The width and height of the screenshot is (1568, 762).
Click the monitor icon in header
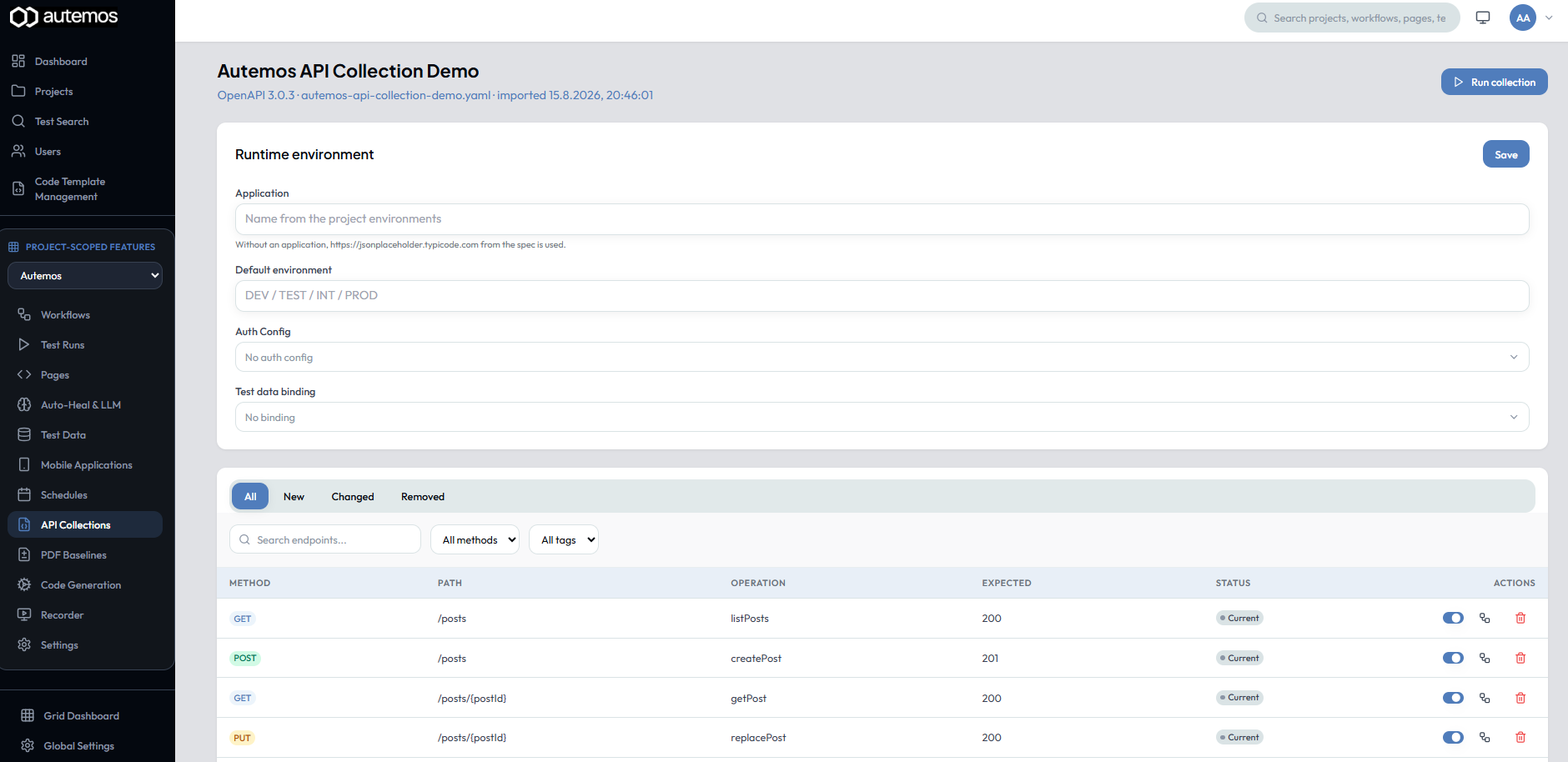click(x=1483, y=18)
